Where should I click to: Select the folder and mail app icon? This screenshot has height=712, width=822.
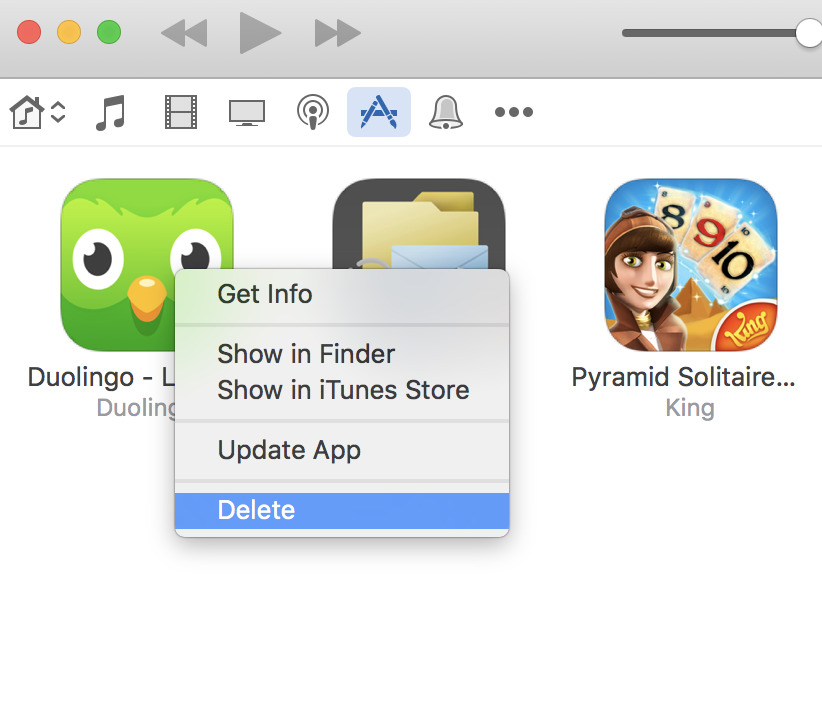coord(419,224)
